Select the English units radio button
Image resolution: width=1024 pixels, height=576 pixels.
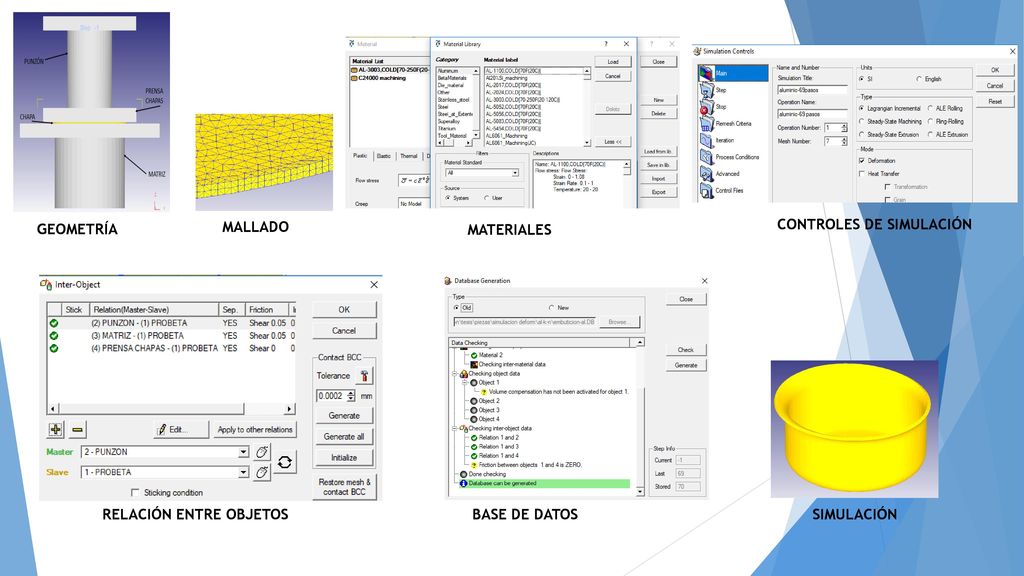[918, 79]
